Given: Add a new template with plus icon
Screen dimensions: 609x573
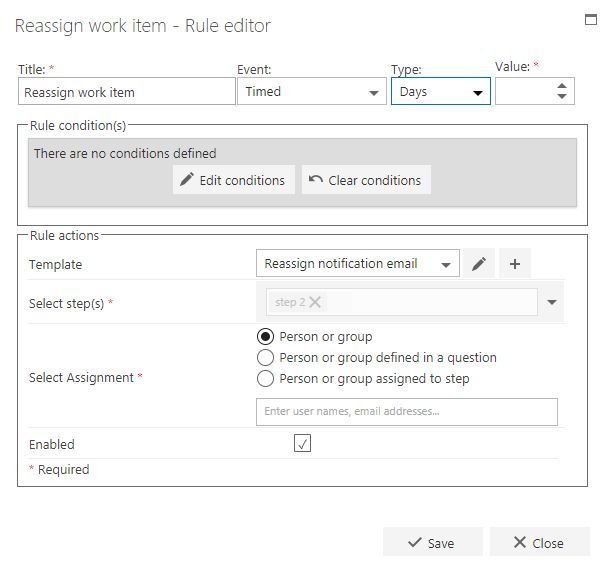Looking at the screenshot, I should tap(515, 264).
